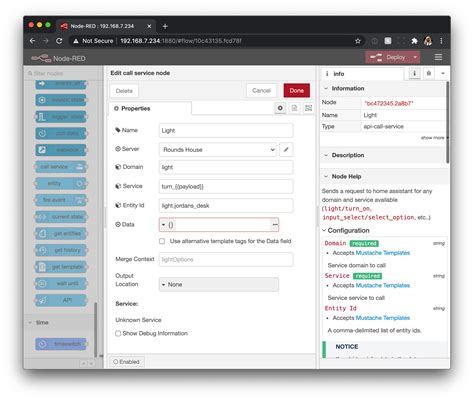The width and height of the screenshot is (474, 400).
Task: Open Chrome three-dot menu
Action: coord(441,41)
